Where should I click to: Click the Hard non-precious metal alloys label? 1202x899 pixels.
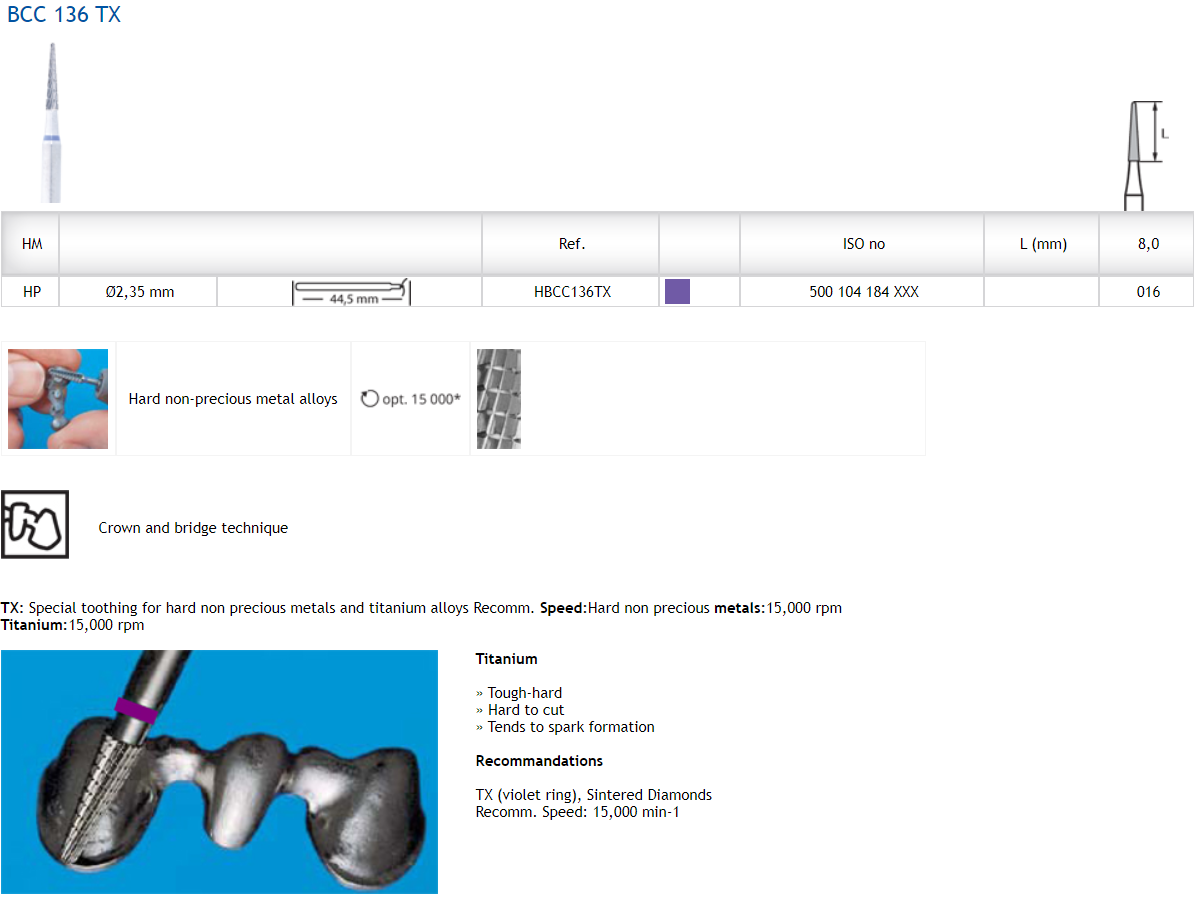tap(233, 399)
